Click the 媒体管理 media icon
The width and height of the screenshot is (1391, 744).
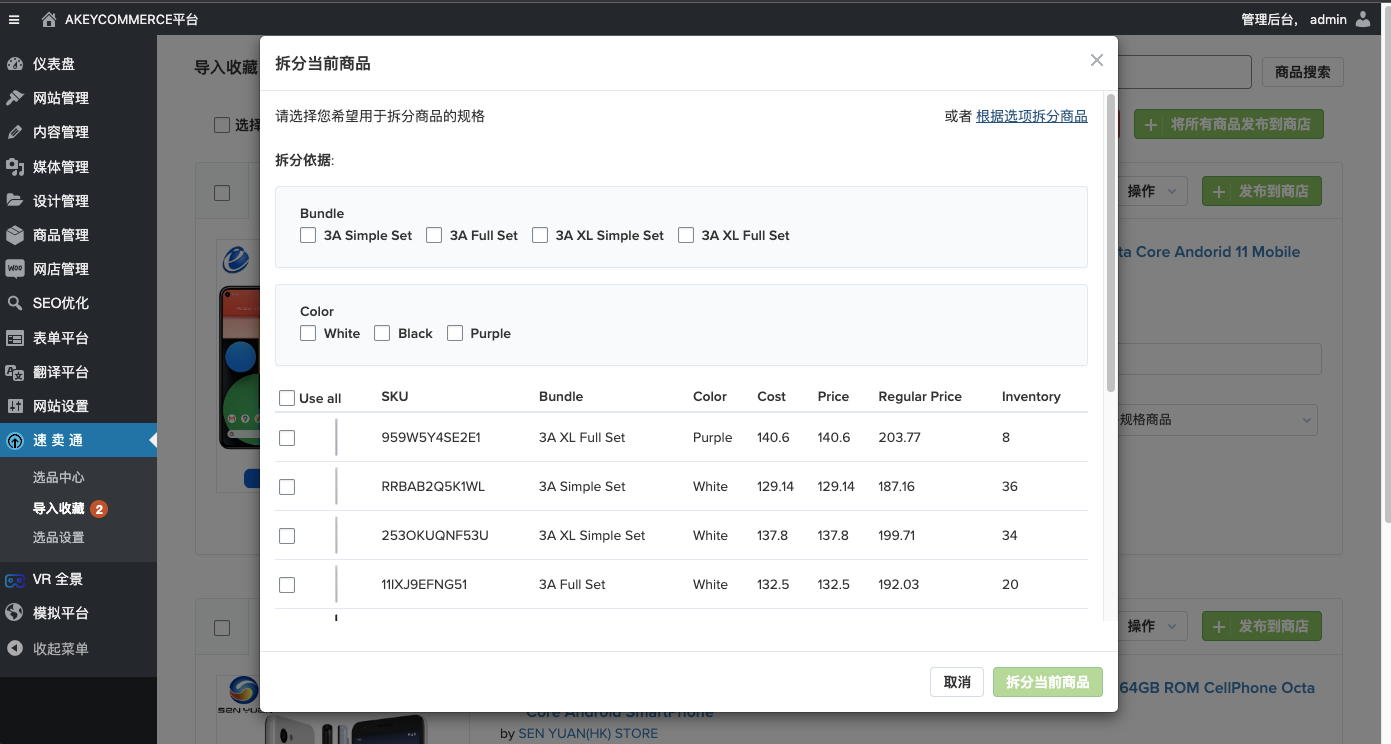point(15,167)
